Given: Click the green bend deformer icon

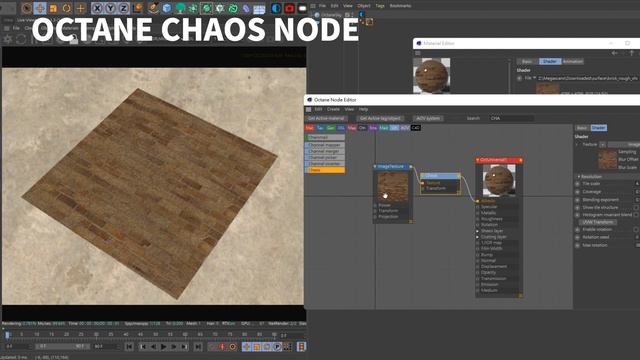Looking at the screenshot, I should tap(233, 8).
